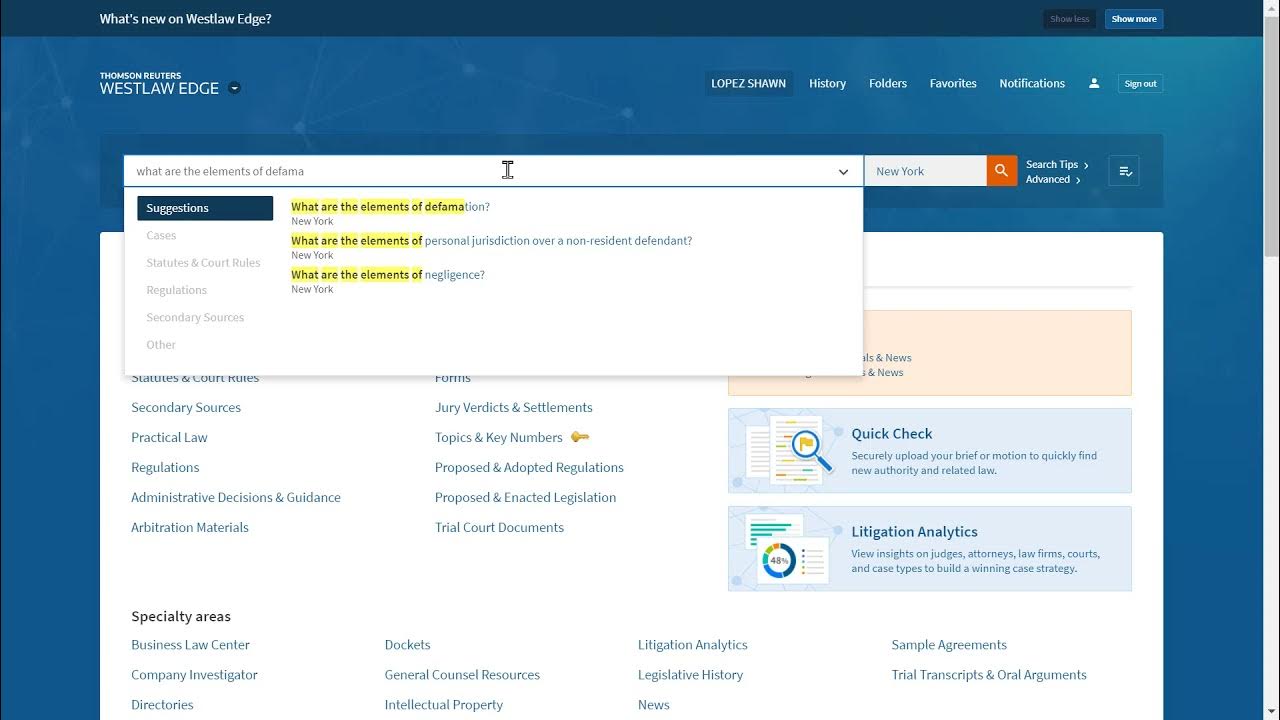Open Litigation Analytics specialty area link

coord(693,645)
